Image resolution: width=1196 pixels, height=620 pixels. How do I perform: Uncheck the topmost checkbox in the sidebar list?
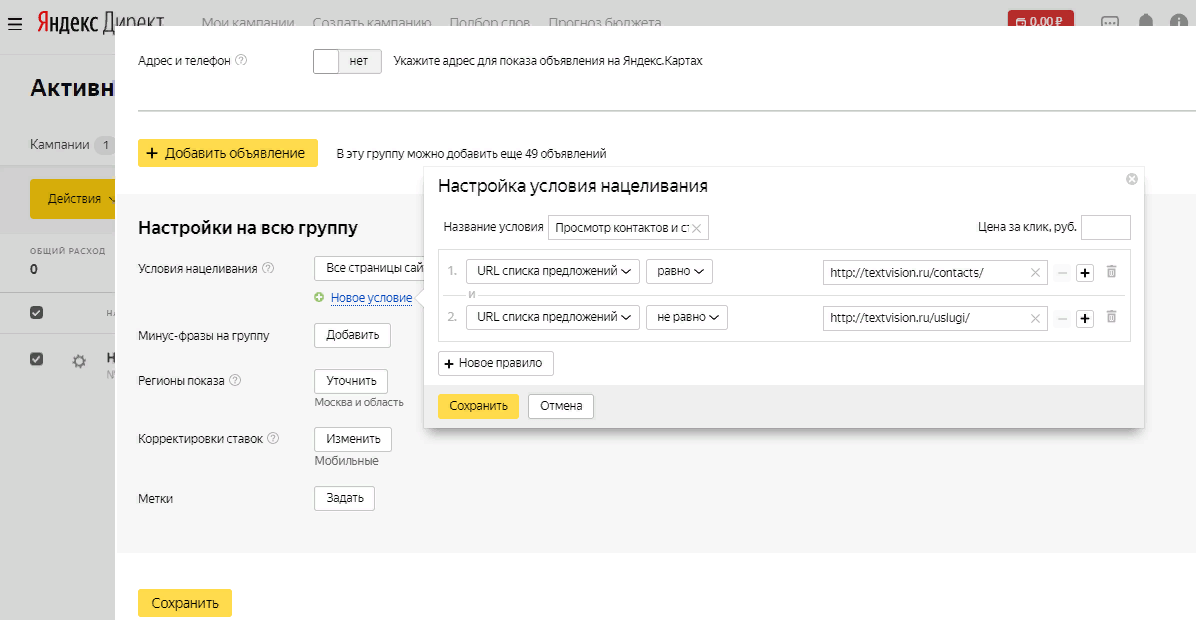click(37, 312)
